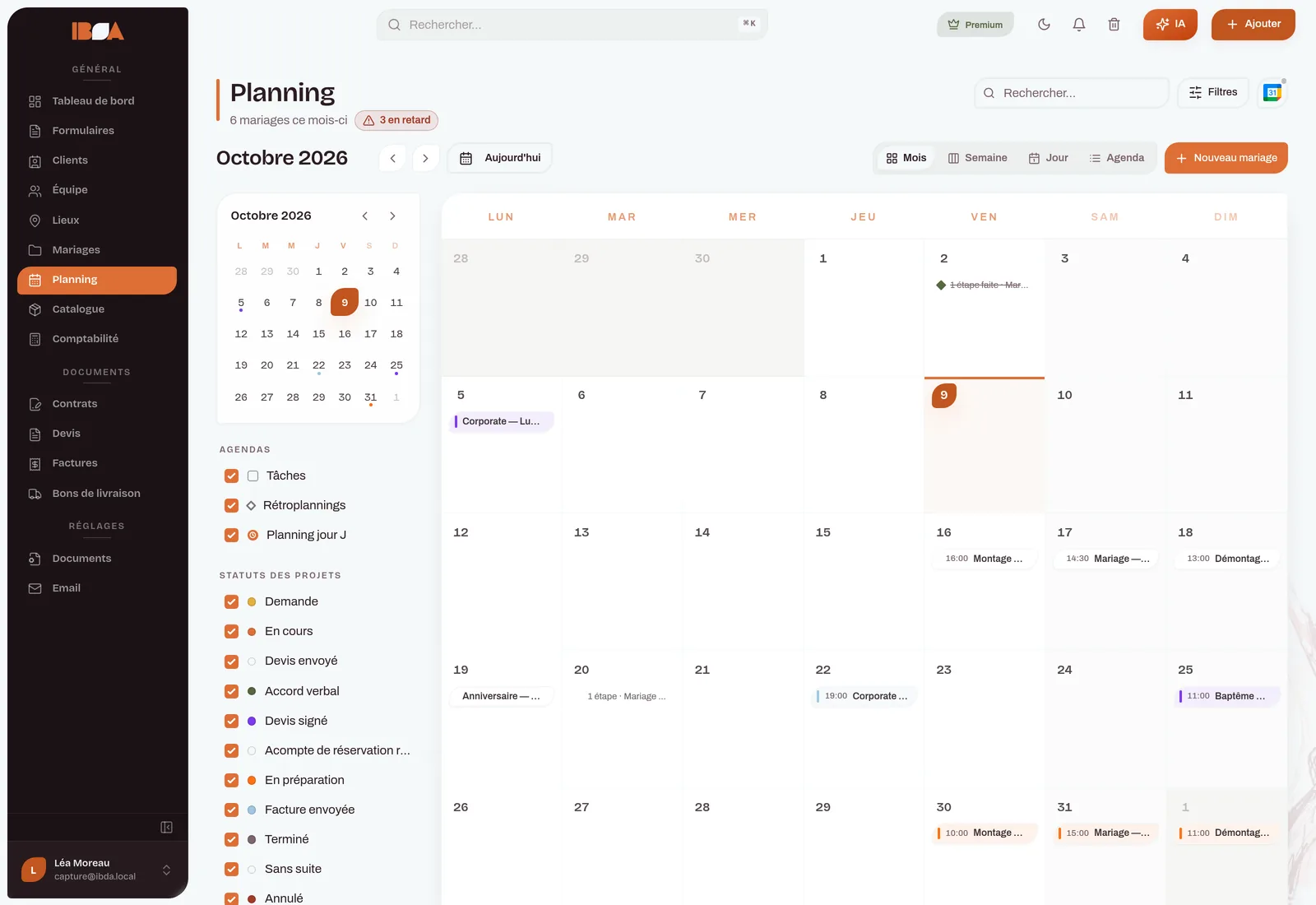This screenshot has height=905, width=1316.
Task: Select Planning in sidebar
Action: [x=97, y=280]
